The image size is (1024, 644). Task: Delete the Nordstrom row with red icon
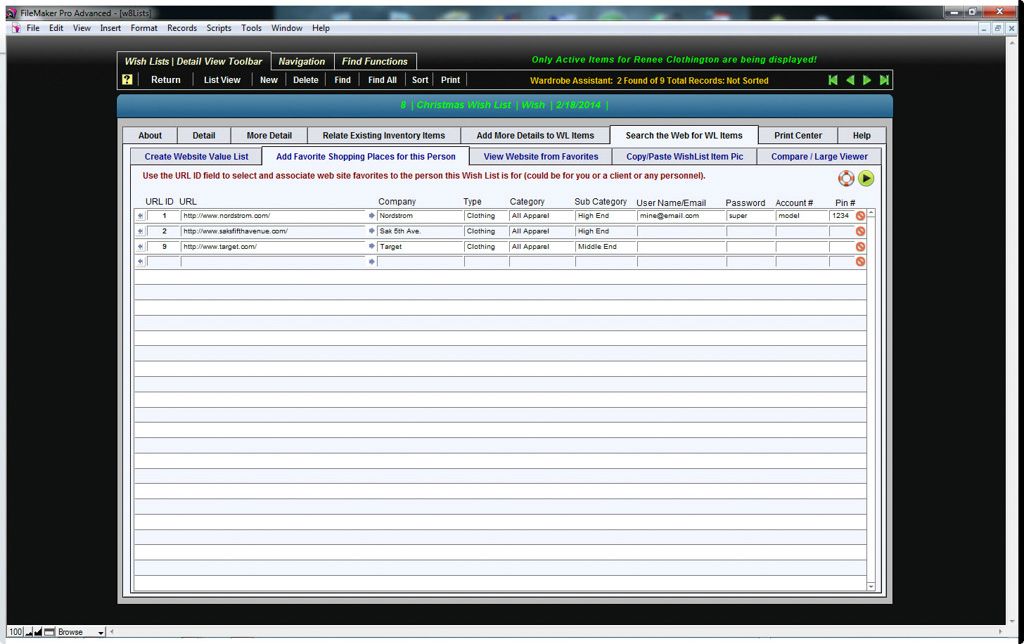point(860,216)
